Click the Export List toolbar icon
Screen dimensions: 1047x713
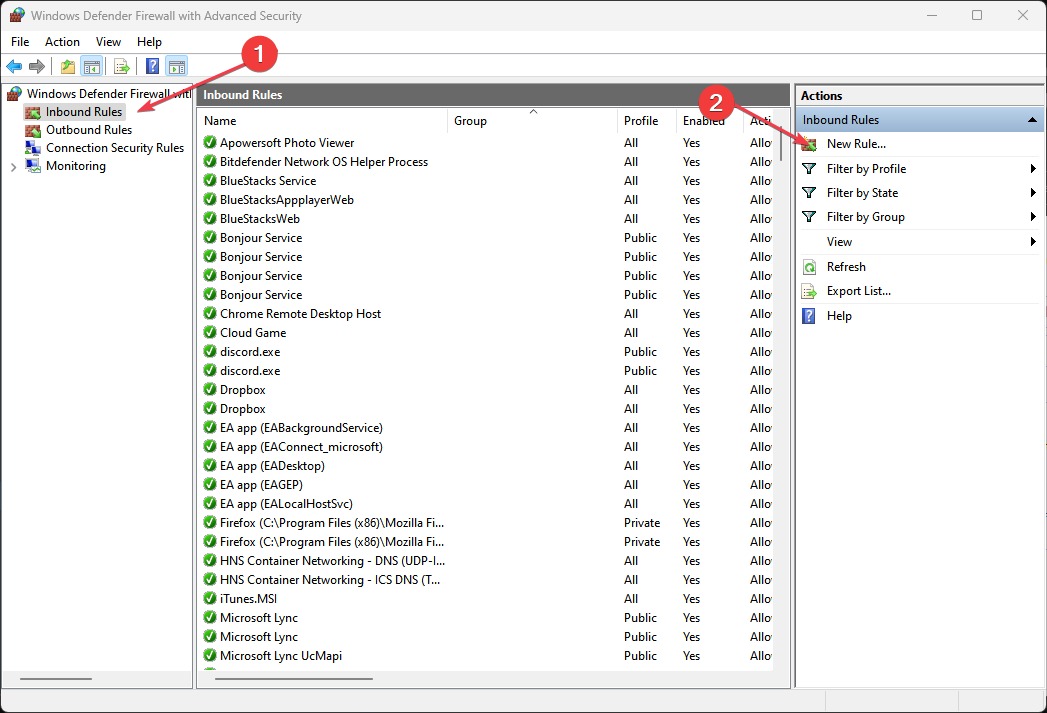(x=122, y=66)
